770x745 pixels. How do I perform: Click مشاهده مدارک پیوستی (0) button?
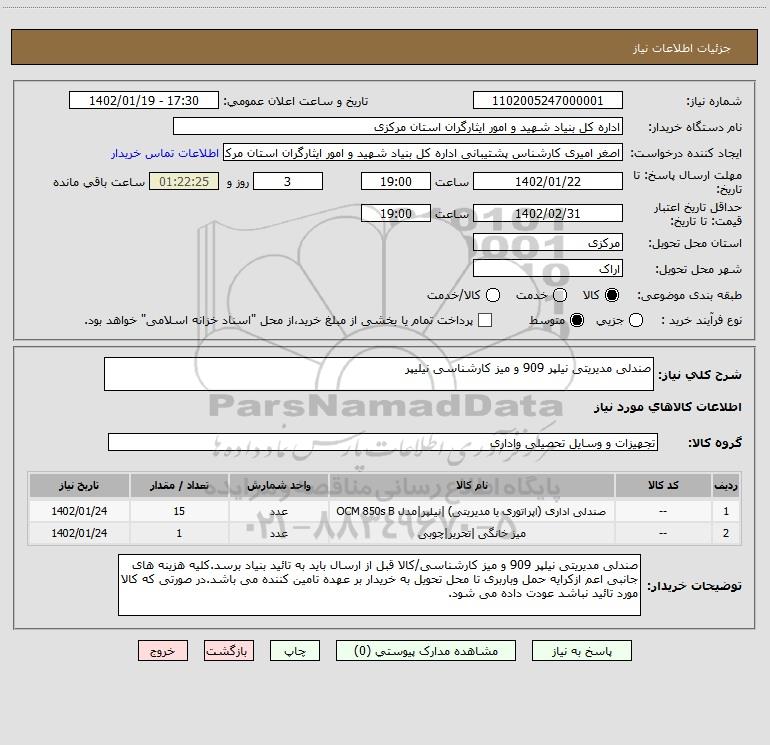point(426,651)
